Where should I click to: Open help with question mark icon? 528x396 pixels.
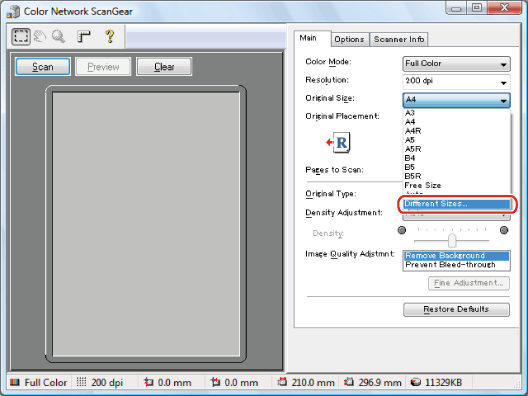[110, 36]
